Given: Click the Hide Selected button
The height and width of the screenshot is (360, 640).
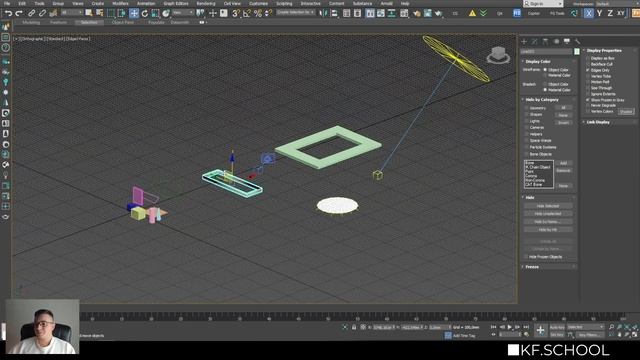Looking at the screenshot, I should [x=548, y=206].
